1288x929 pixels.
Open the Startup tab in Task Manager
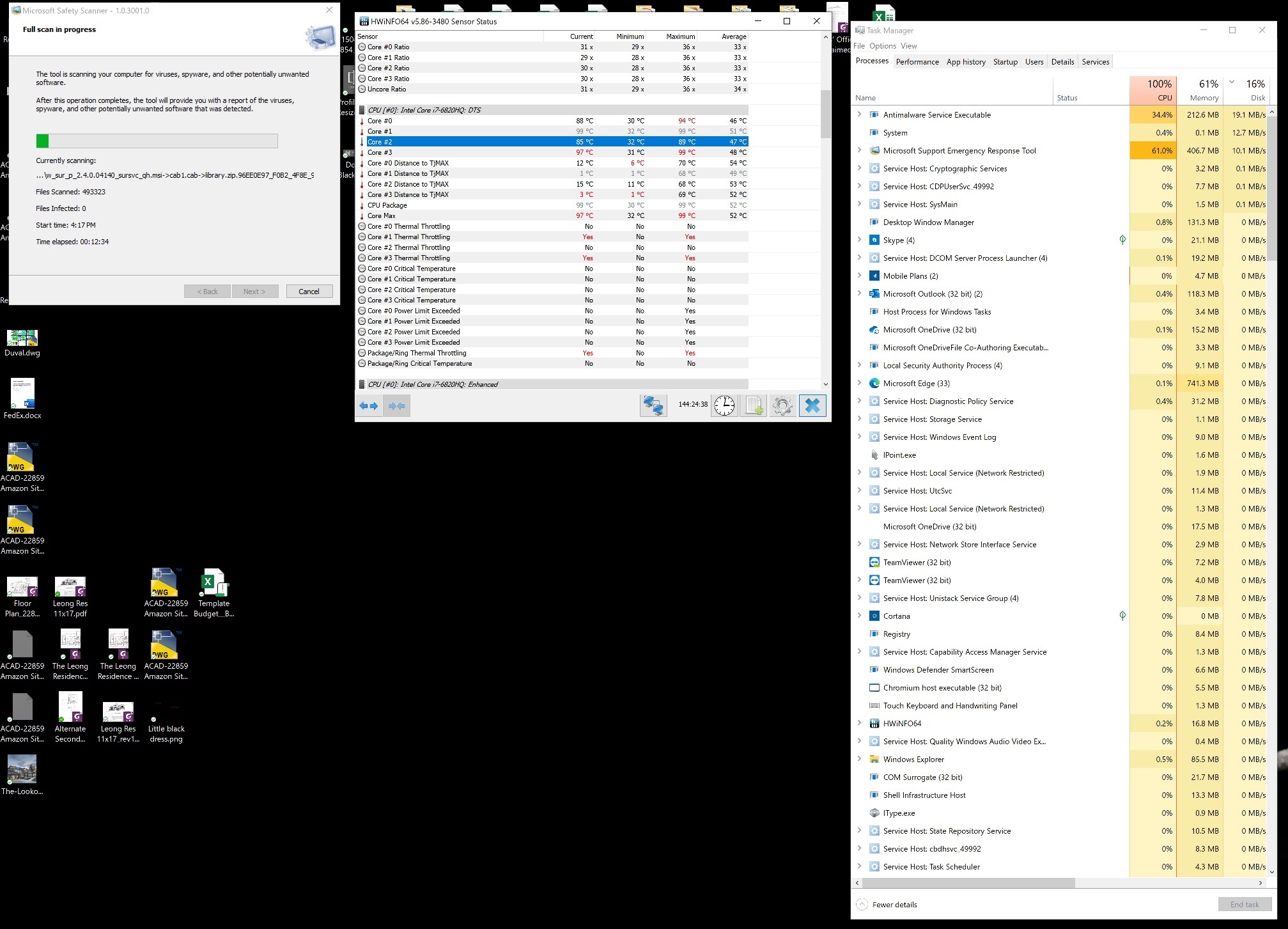coord(1005,62)
